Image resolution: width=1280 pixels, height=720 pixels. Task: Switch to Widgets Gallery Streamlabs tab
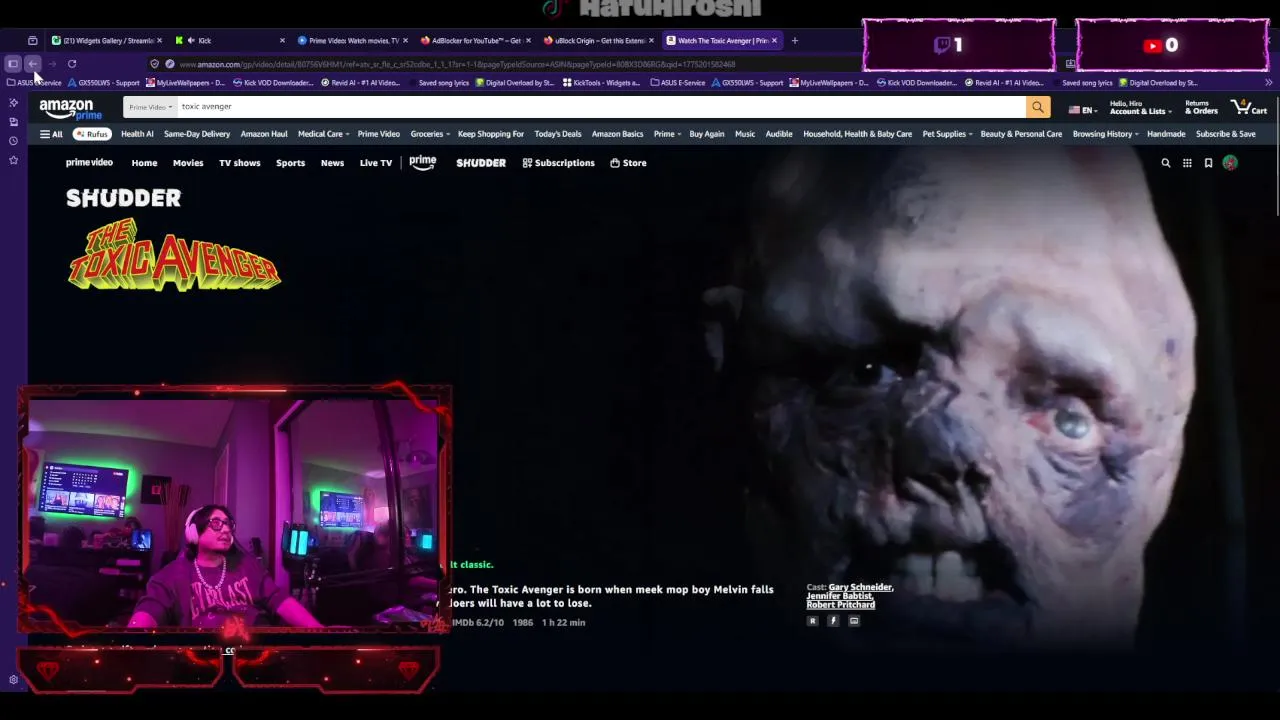point(105,41)
